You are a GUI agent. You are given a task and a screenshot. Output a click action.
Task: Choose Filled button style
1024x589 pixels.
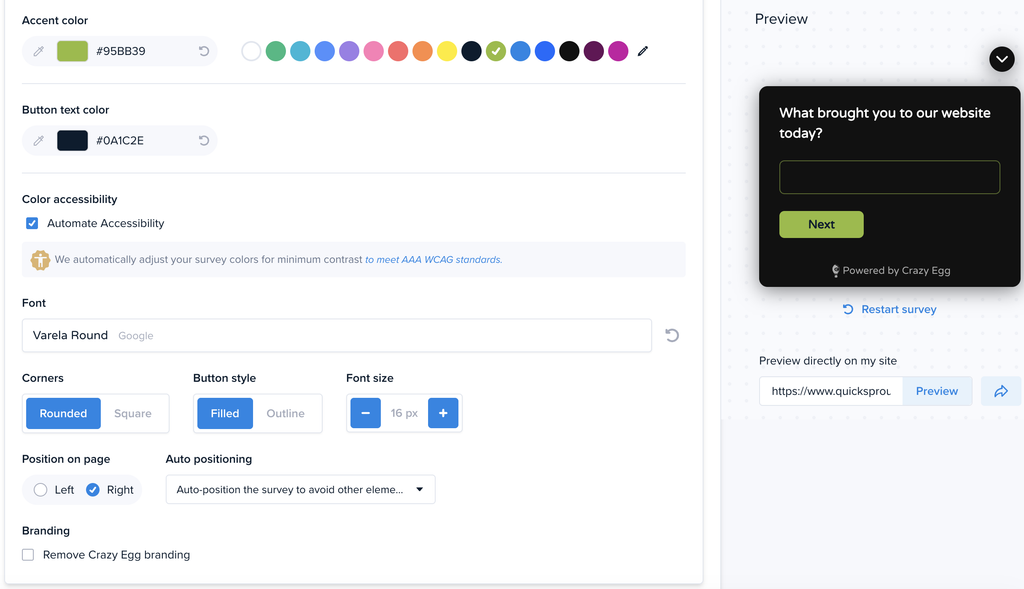click(225, 413)
